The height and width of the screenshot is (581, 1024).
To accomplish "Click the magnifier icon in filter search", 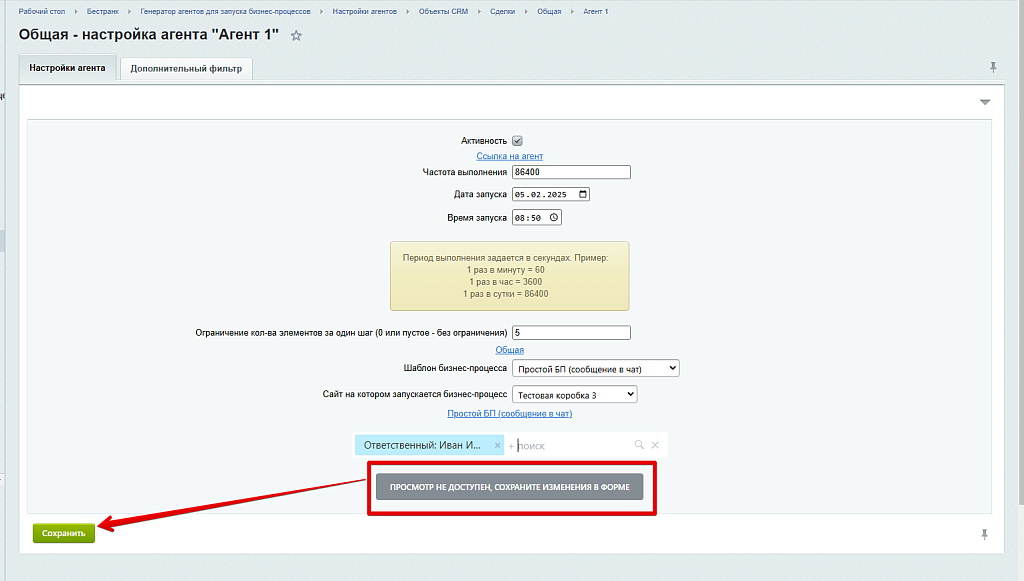I will [639, 445].
